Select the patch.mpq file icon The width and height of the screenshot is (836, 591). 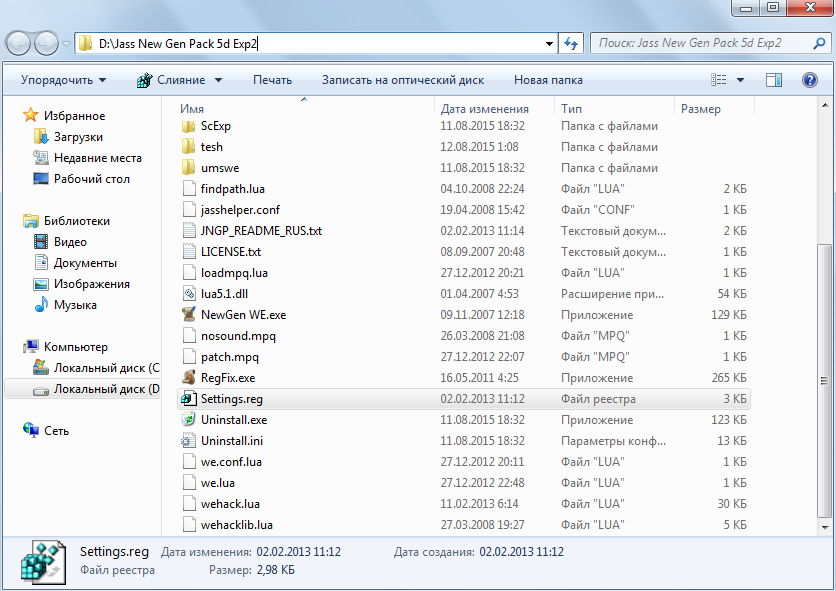click(x=189, y=356)
